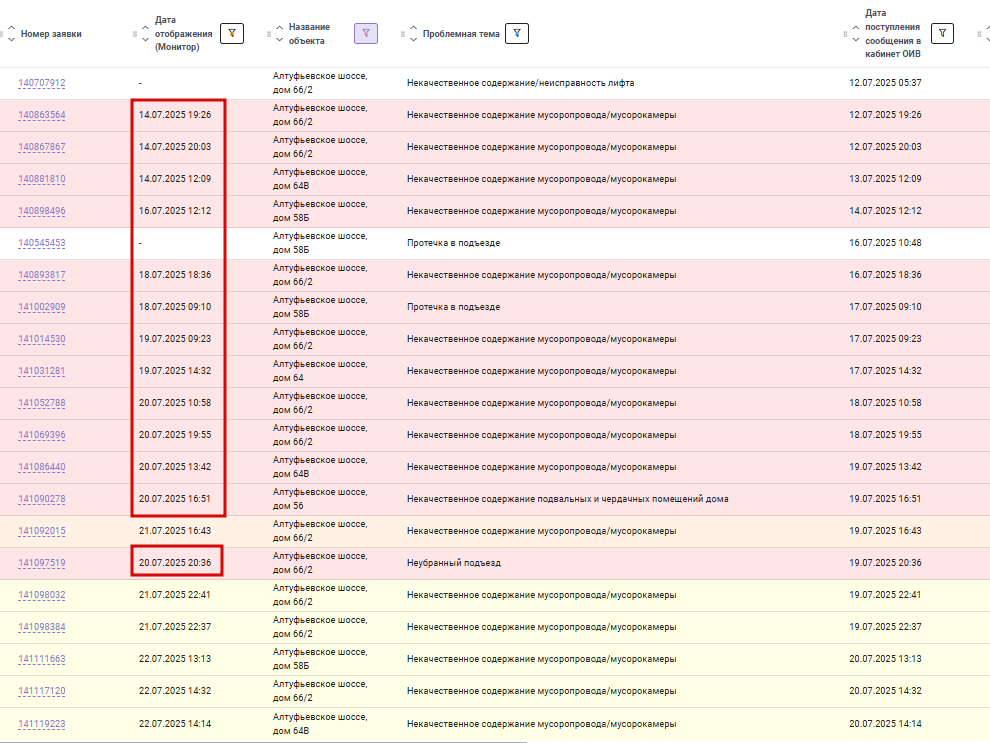Select monitor date 20.07.2025 20:36

pos(175,562)
